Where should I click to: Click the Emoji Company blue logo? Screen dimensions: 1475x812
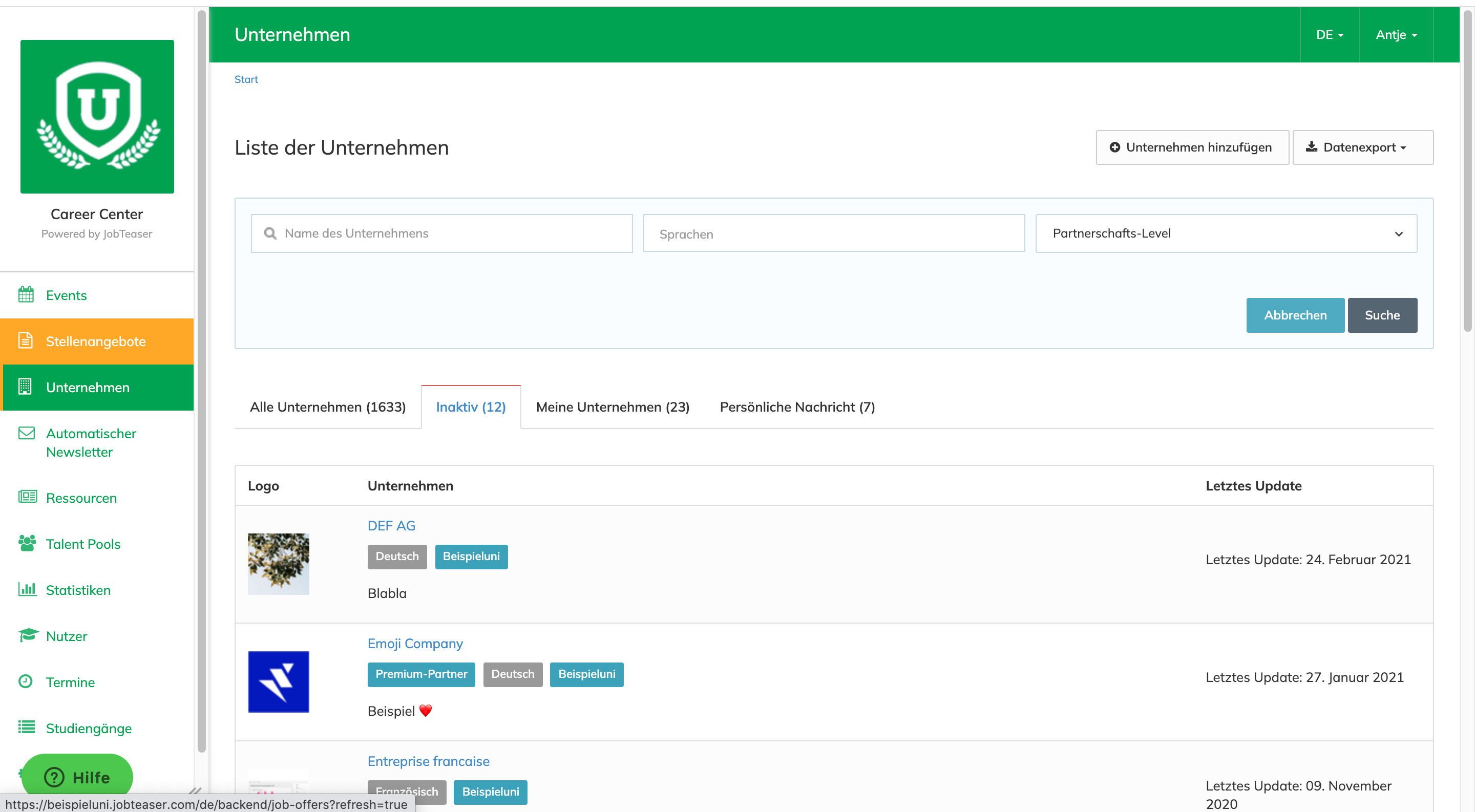278,681
